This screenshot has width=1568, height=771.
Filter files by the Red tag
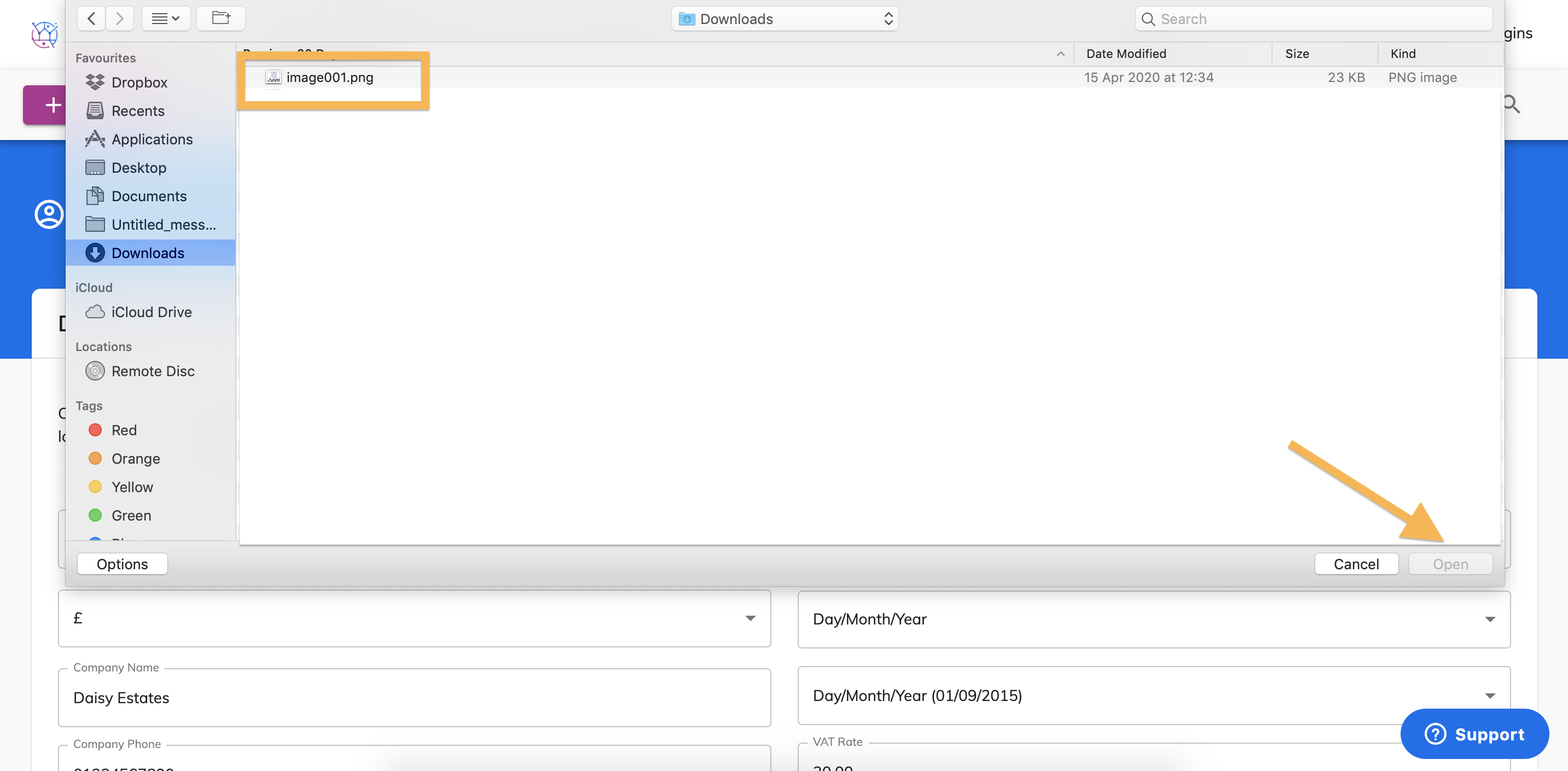(x=124, y=430)
